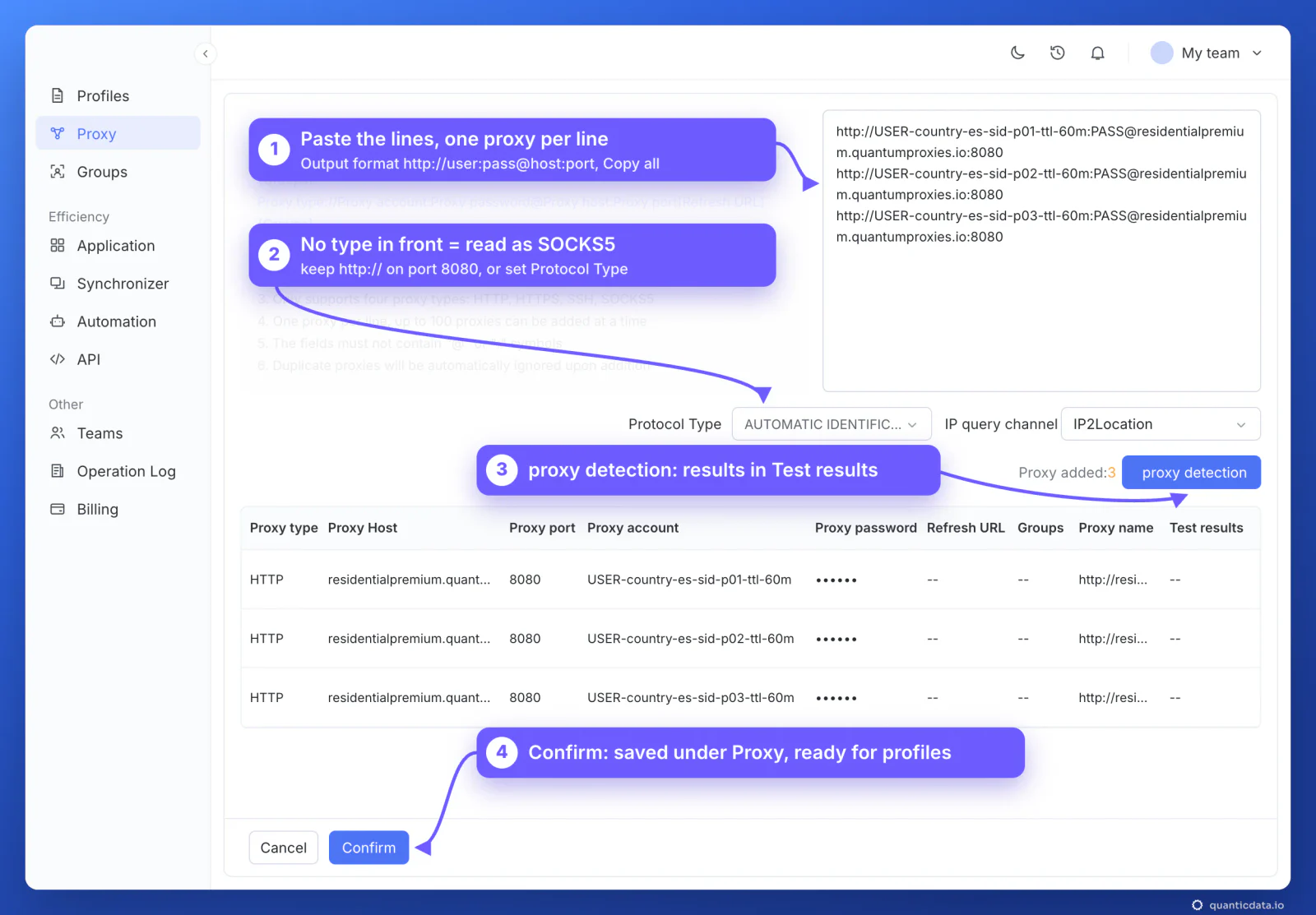Click the Billing card icon

click(x=58, y=509)
